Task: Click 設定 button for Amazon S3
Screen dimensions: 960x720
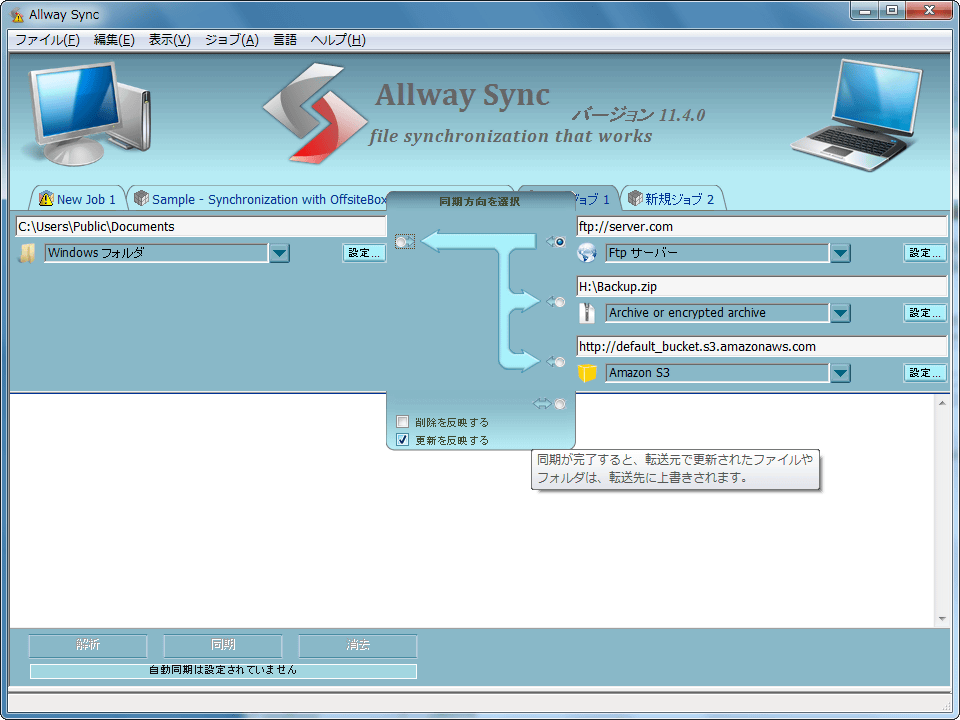Action: tap(925, 373)
